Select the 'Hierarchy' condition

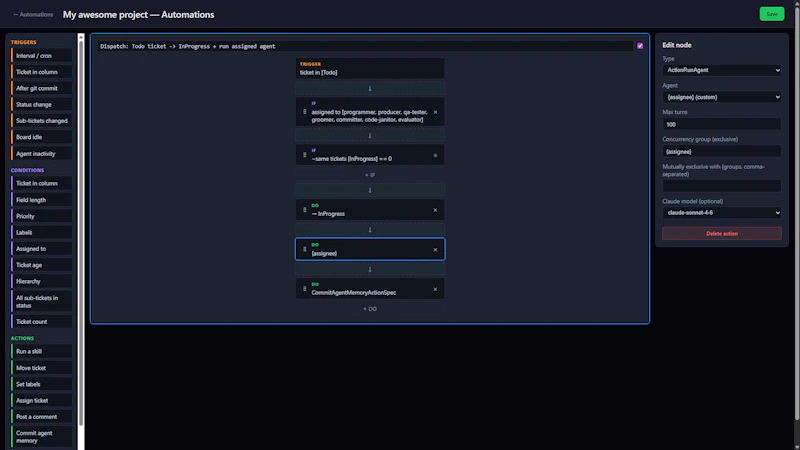pos(41,282)
